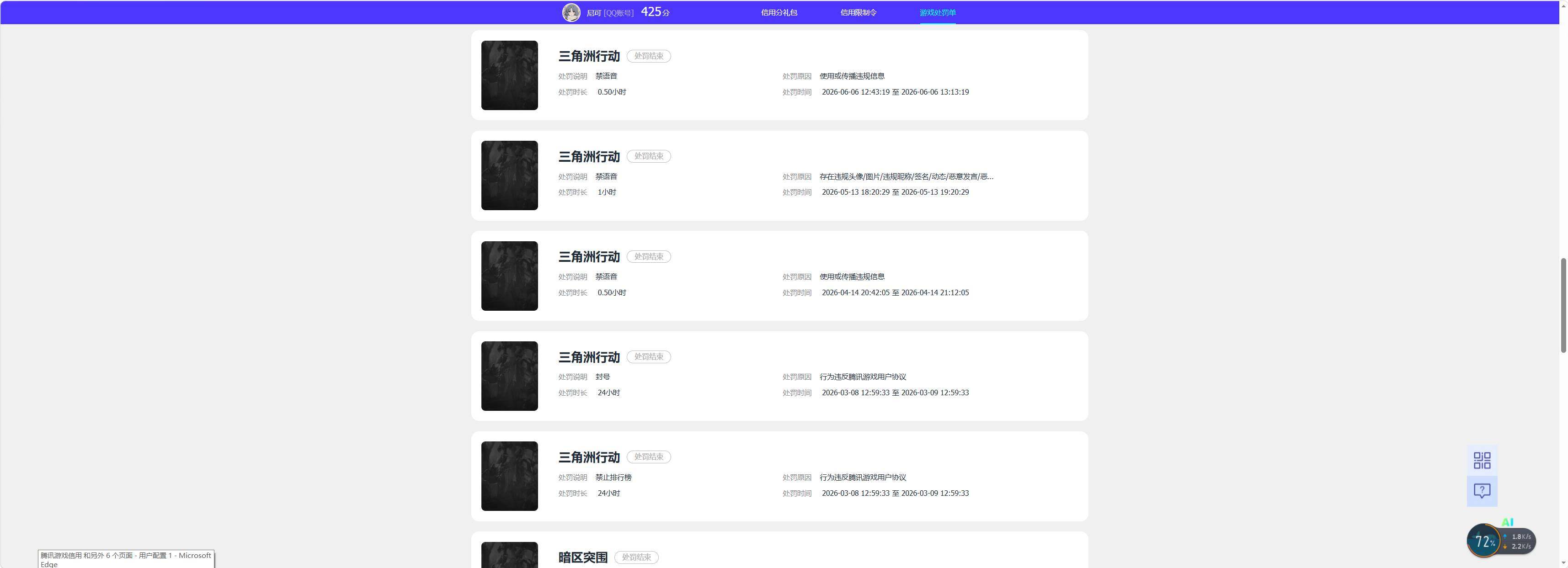Click the thumbnail of the 禁止排行榜 penalty card

pos(509,476)
